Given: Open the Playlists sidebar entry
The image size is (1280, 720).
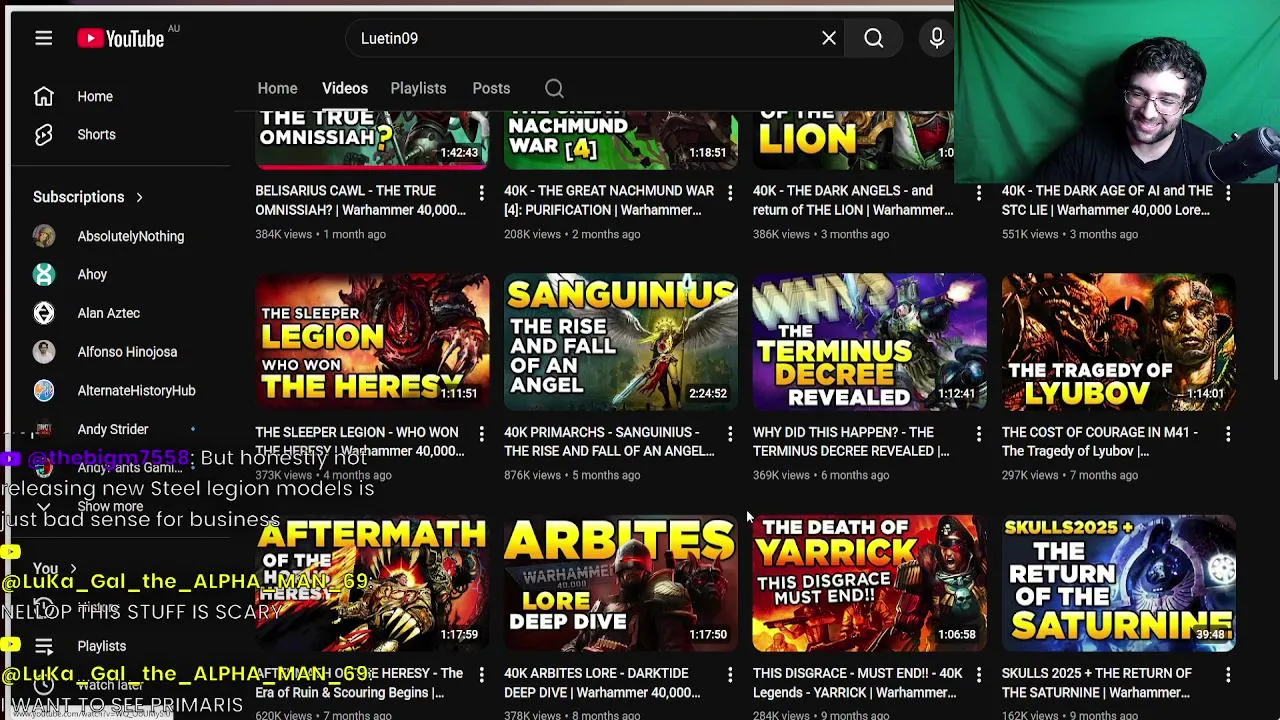Looking at the screenshot, I should tap(101, 646).
